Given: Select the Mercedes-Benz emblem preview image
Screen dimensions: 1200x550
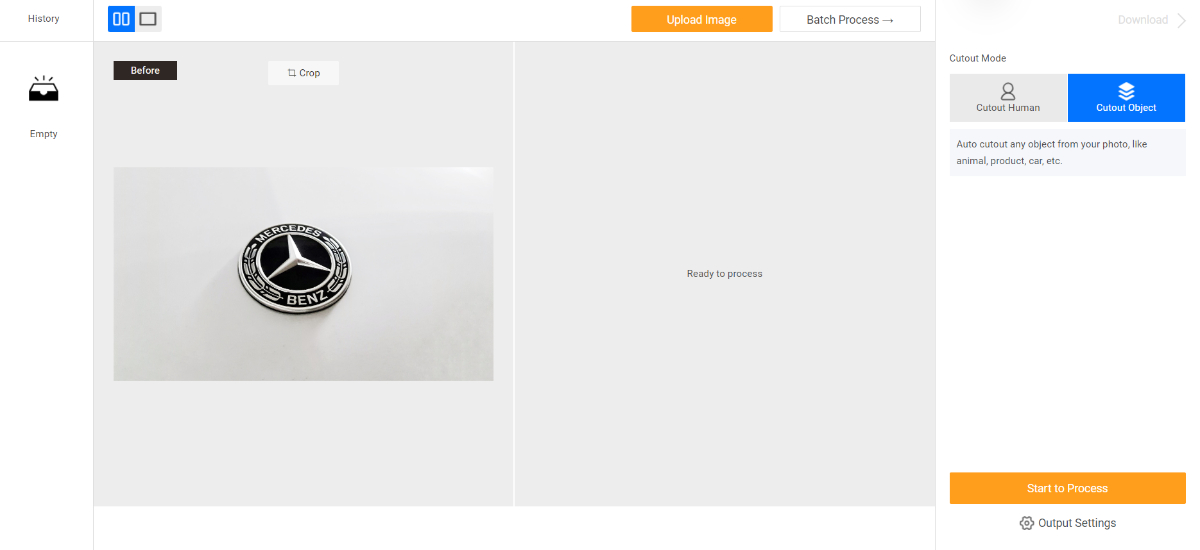Looking at the screenshot, I should [303, 274].
